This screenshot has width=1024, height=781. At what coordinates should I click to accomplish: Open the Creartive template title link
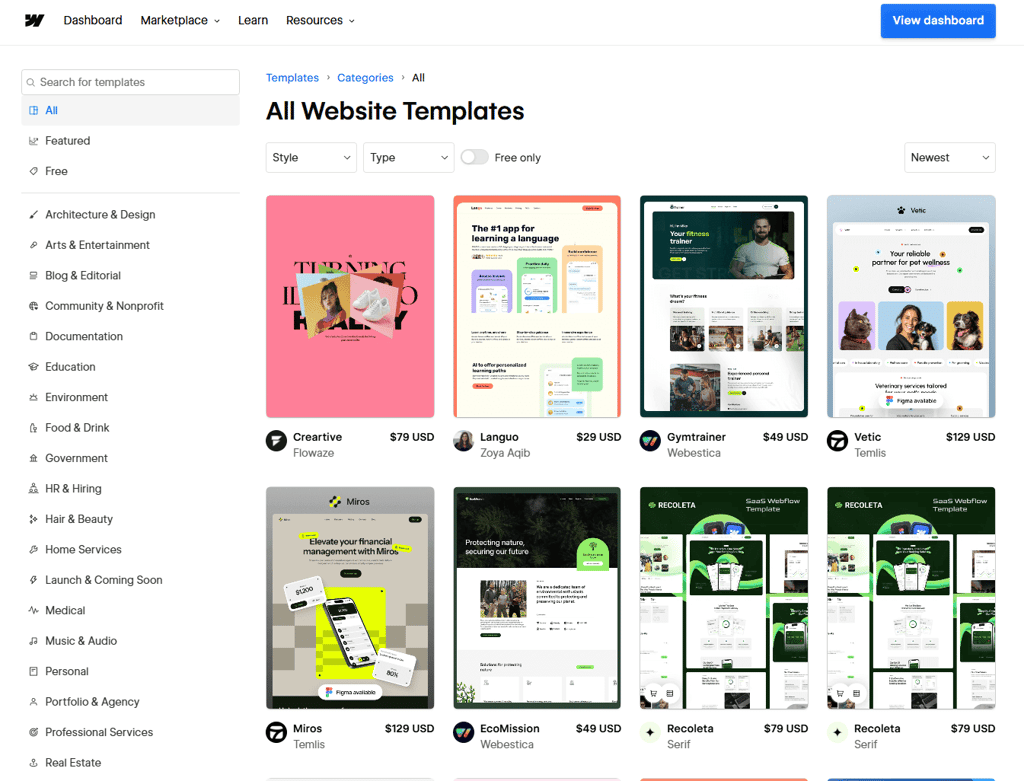point(317,437)
